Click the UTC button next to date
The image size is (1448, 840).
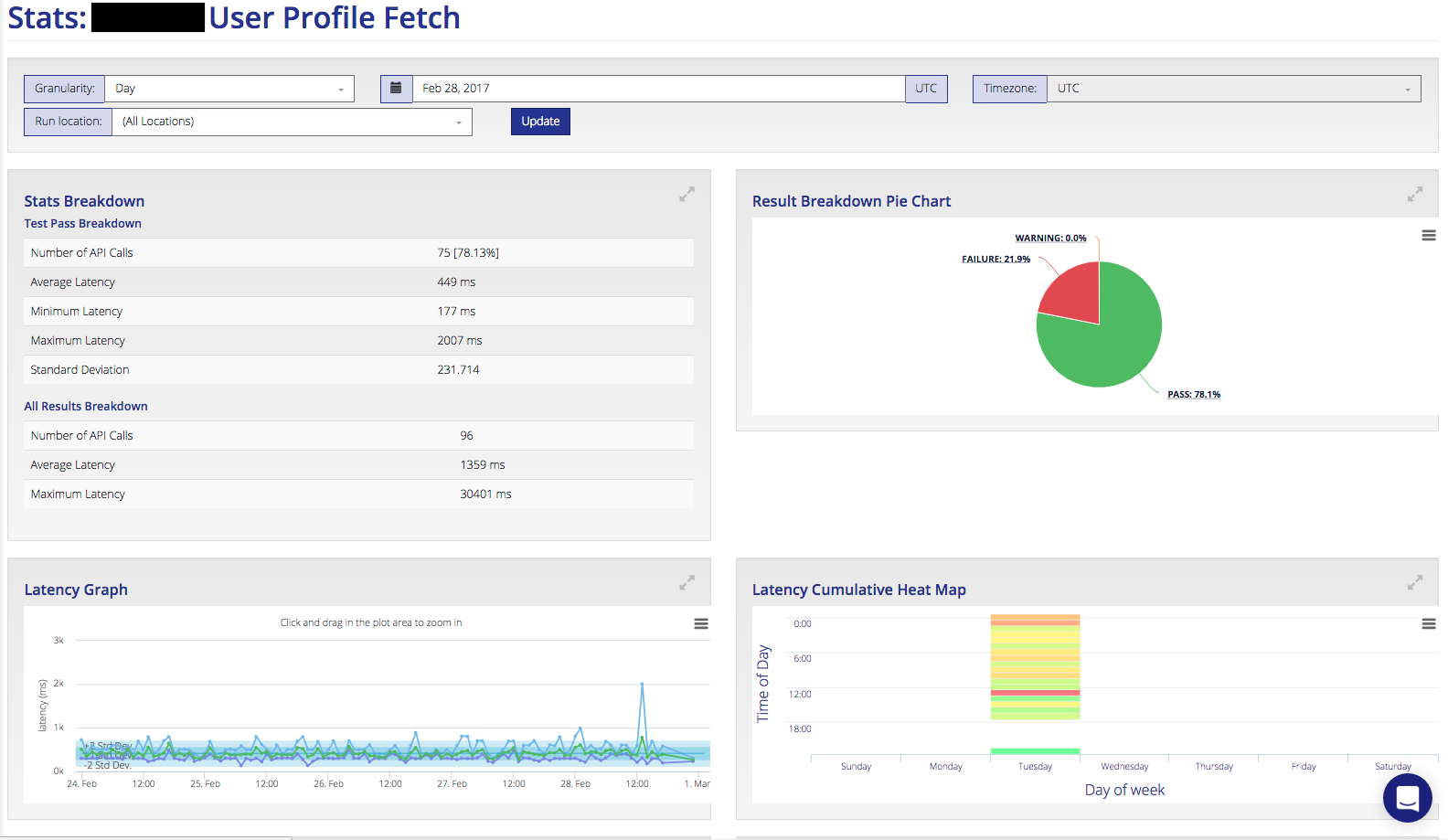coord(926,89)
